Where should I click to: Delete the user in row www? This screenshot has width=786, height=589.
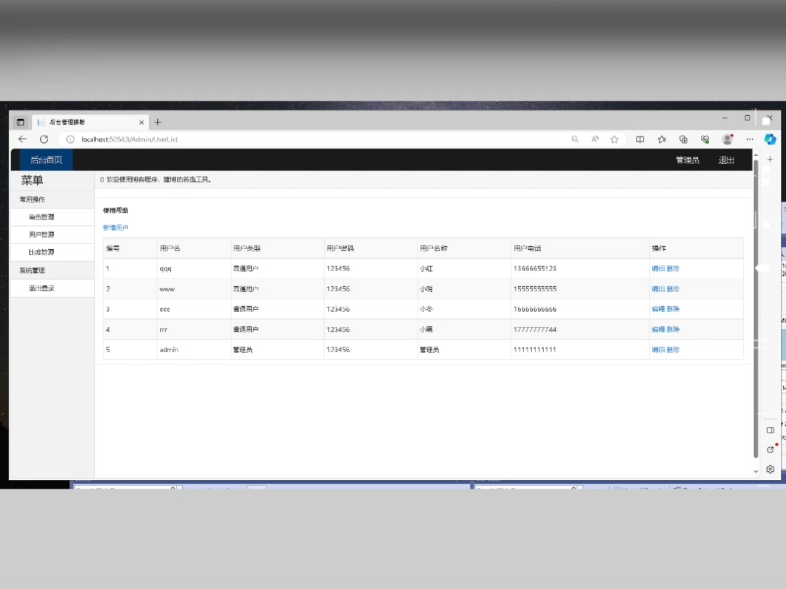(x=673, y=289)
